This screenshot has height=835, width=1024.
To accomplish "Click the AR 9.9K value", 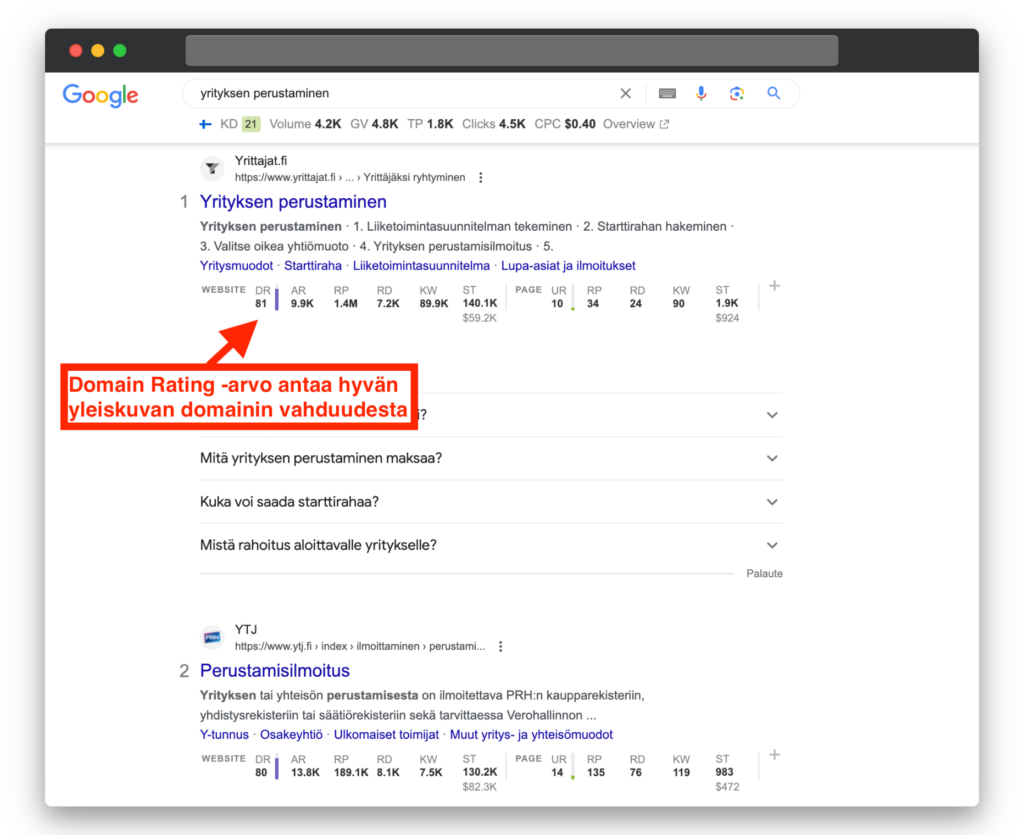I will pos(302,304).
